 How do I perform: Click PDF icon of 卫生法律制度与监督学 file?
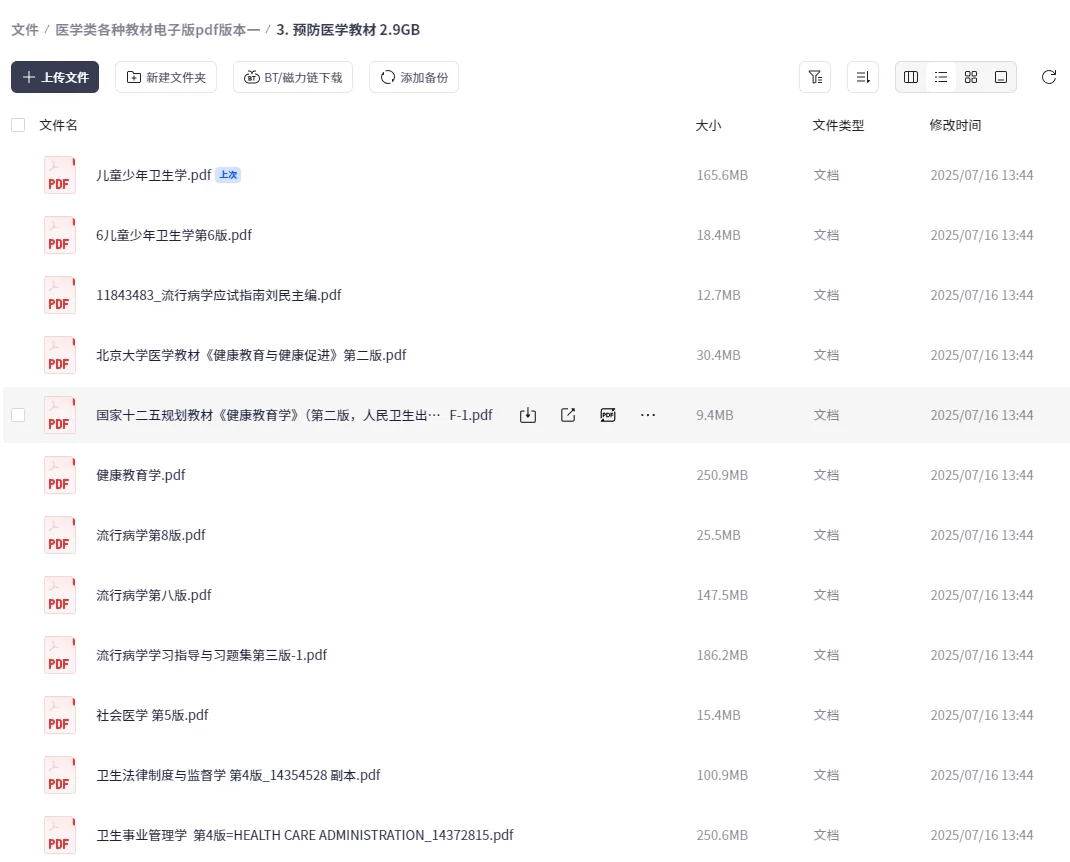(x=59, y=775)
